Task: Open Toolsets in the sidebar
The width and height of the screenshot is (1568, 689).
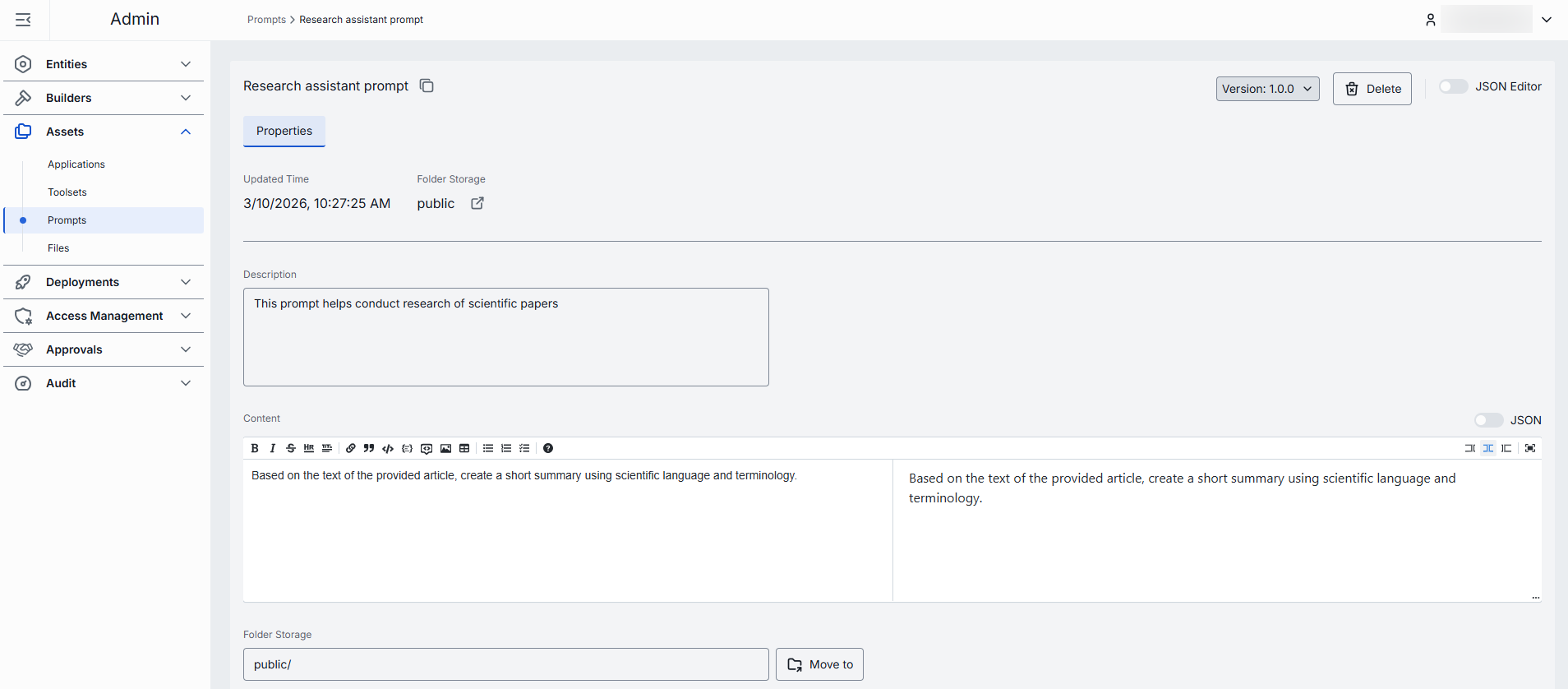Action: pyautogui.click(x=67, y=192)
